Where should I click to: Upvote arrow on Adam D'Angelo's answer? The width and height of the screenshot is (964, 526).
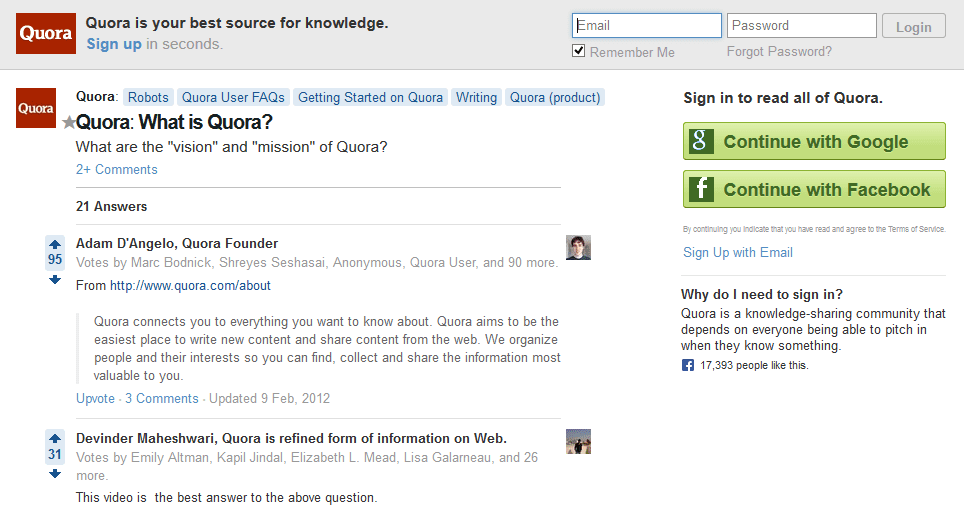[55, 244]
